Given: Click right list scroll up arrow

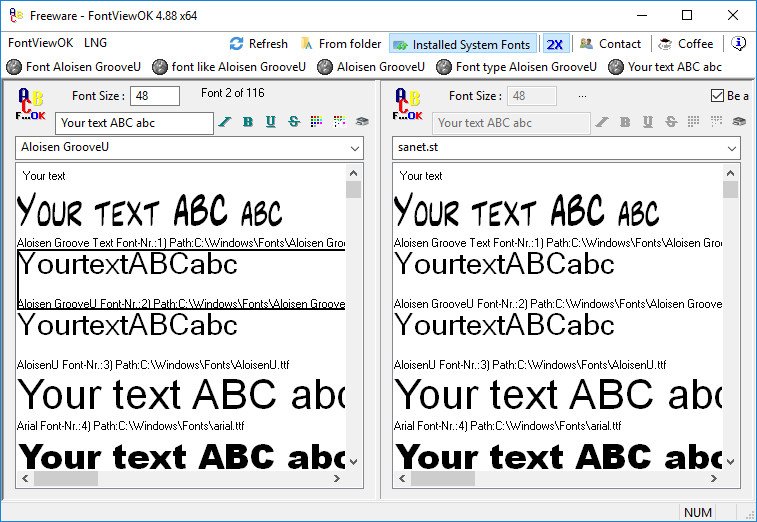Looking at the screenshot, I should point(730,173).
